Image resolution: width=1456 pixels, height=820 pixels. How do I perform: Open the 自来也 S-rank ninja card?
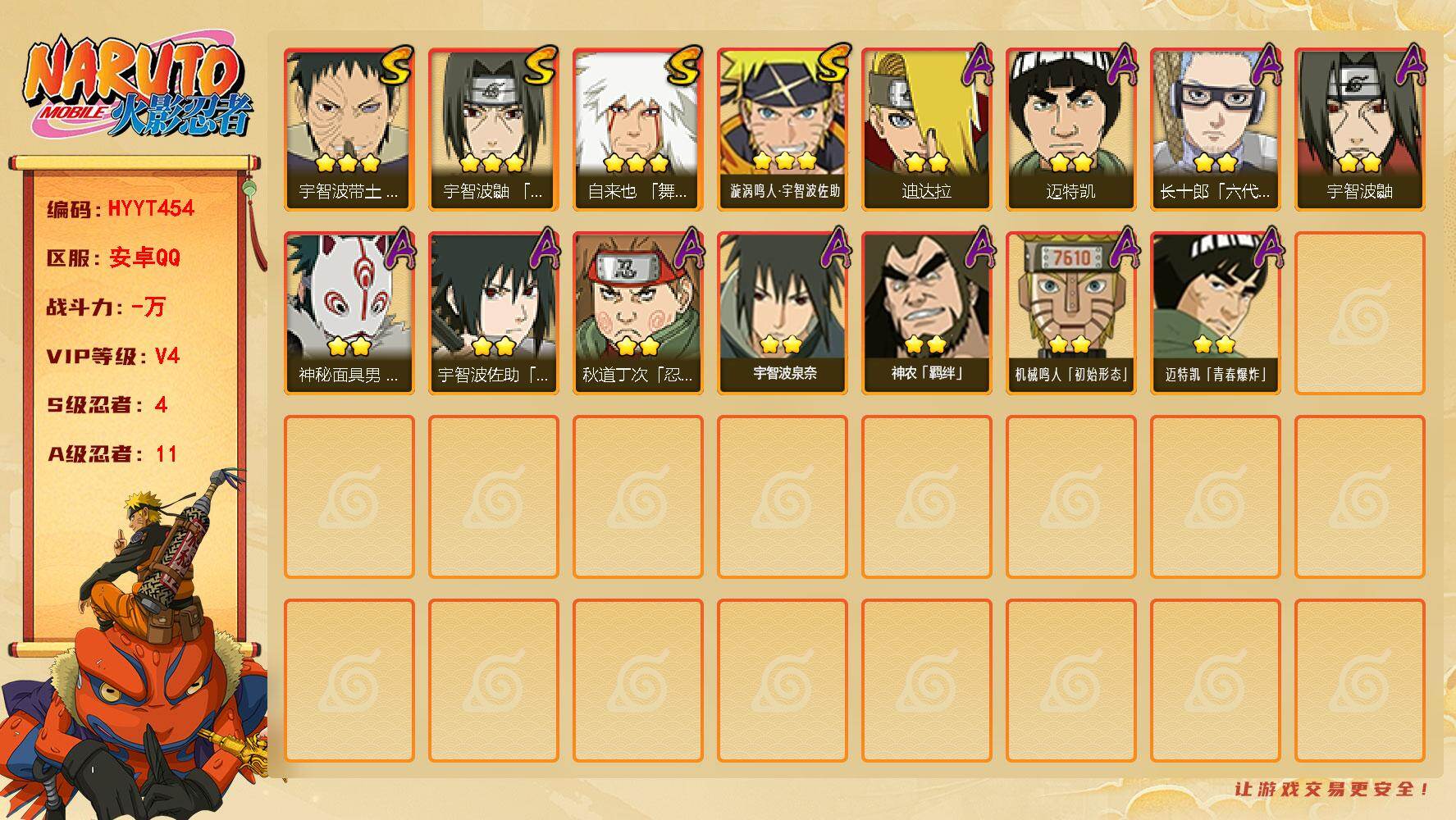pyautogui.click(x=638, y=130)
